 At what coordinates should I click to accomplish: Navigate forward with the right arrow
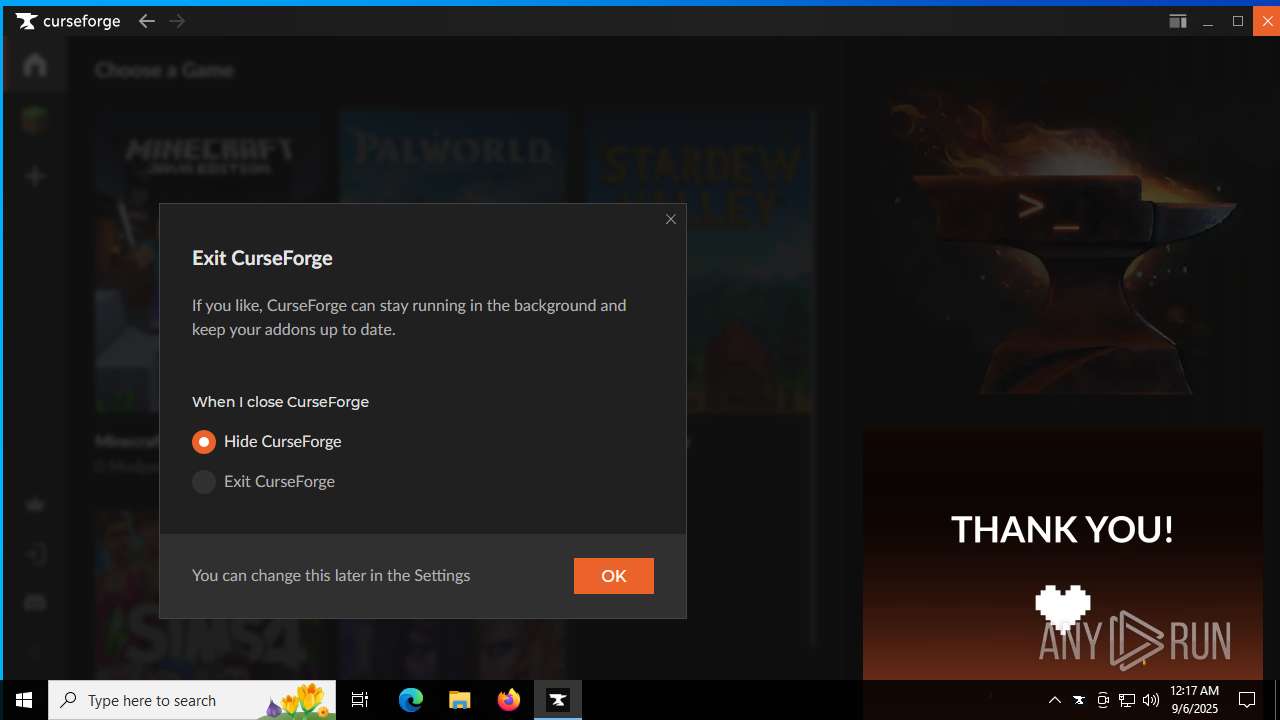177,21
